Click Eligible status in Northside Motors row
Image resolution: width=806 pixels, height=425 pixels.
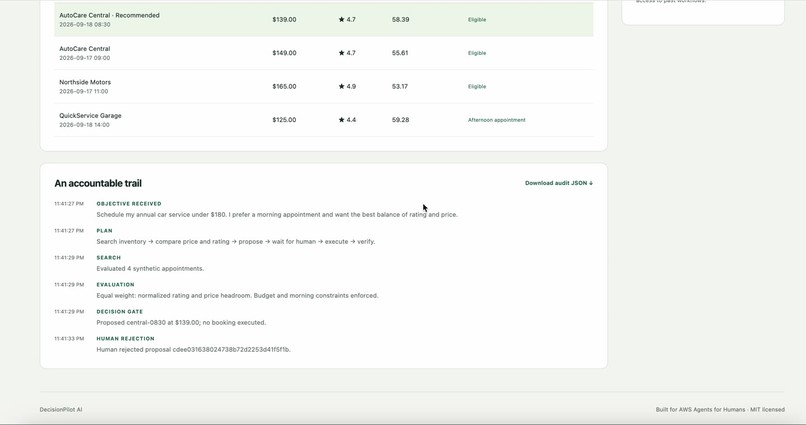477,86
